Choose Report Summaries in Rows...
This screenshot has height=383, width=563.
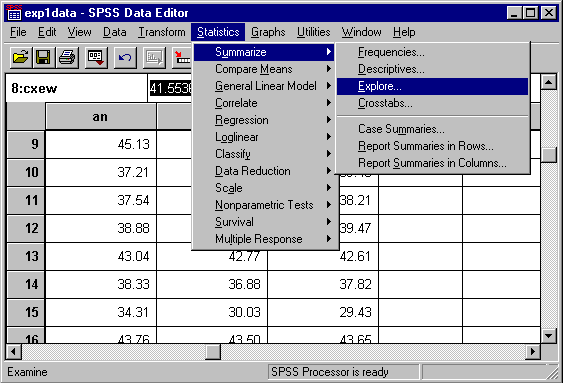click(432, 146)
